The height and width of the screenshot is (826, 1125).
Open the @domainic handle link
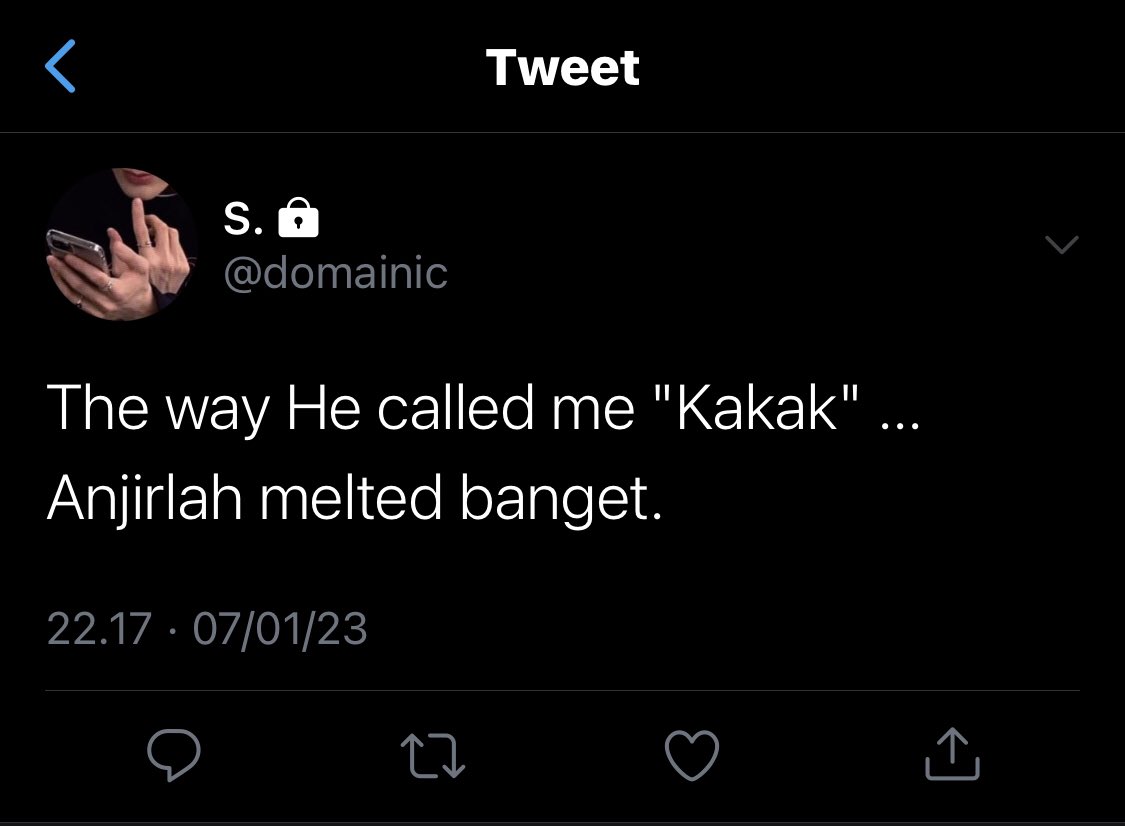[x=336, y=273]
